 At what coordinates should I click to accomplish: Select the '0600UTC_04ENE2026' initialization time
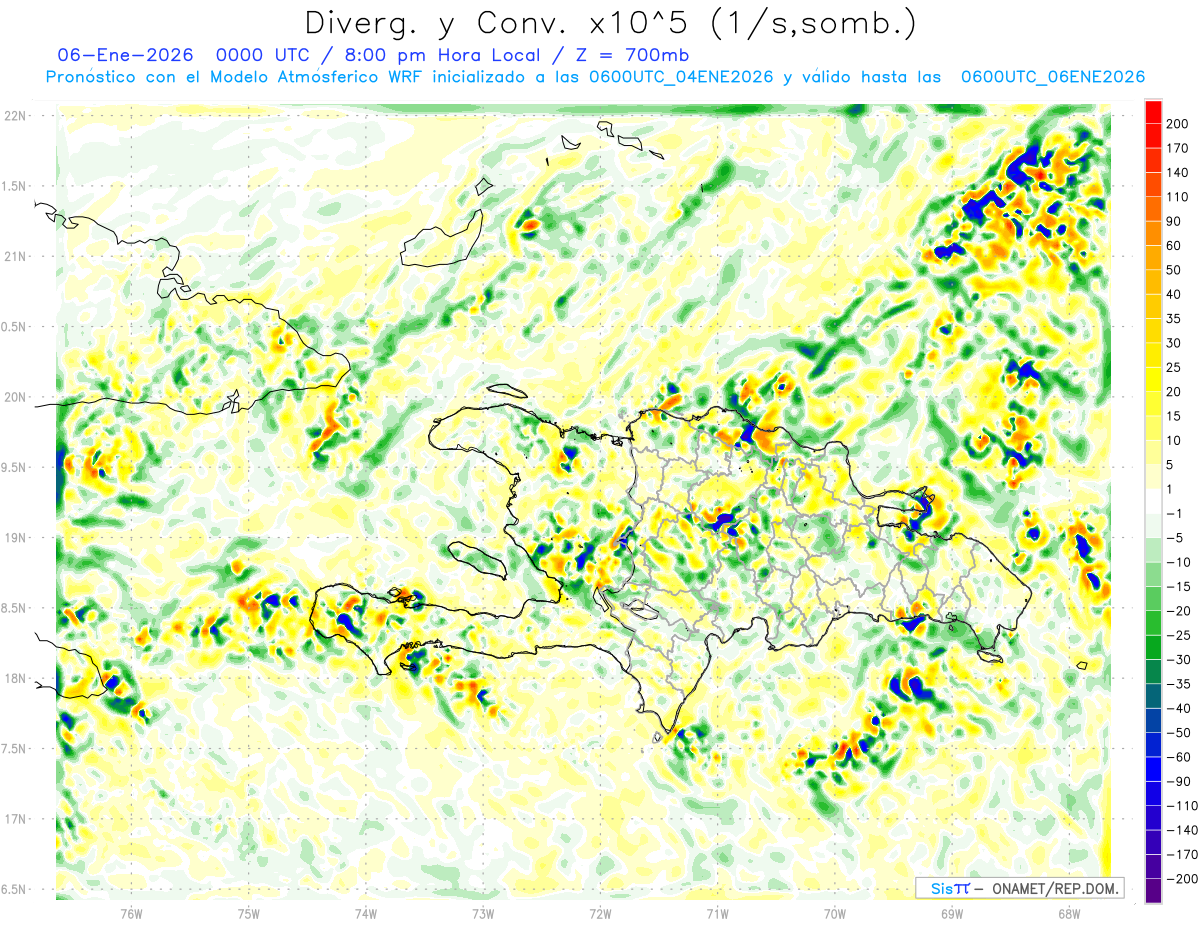[x=680, y=77]
